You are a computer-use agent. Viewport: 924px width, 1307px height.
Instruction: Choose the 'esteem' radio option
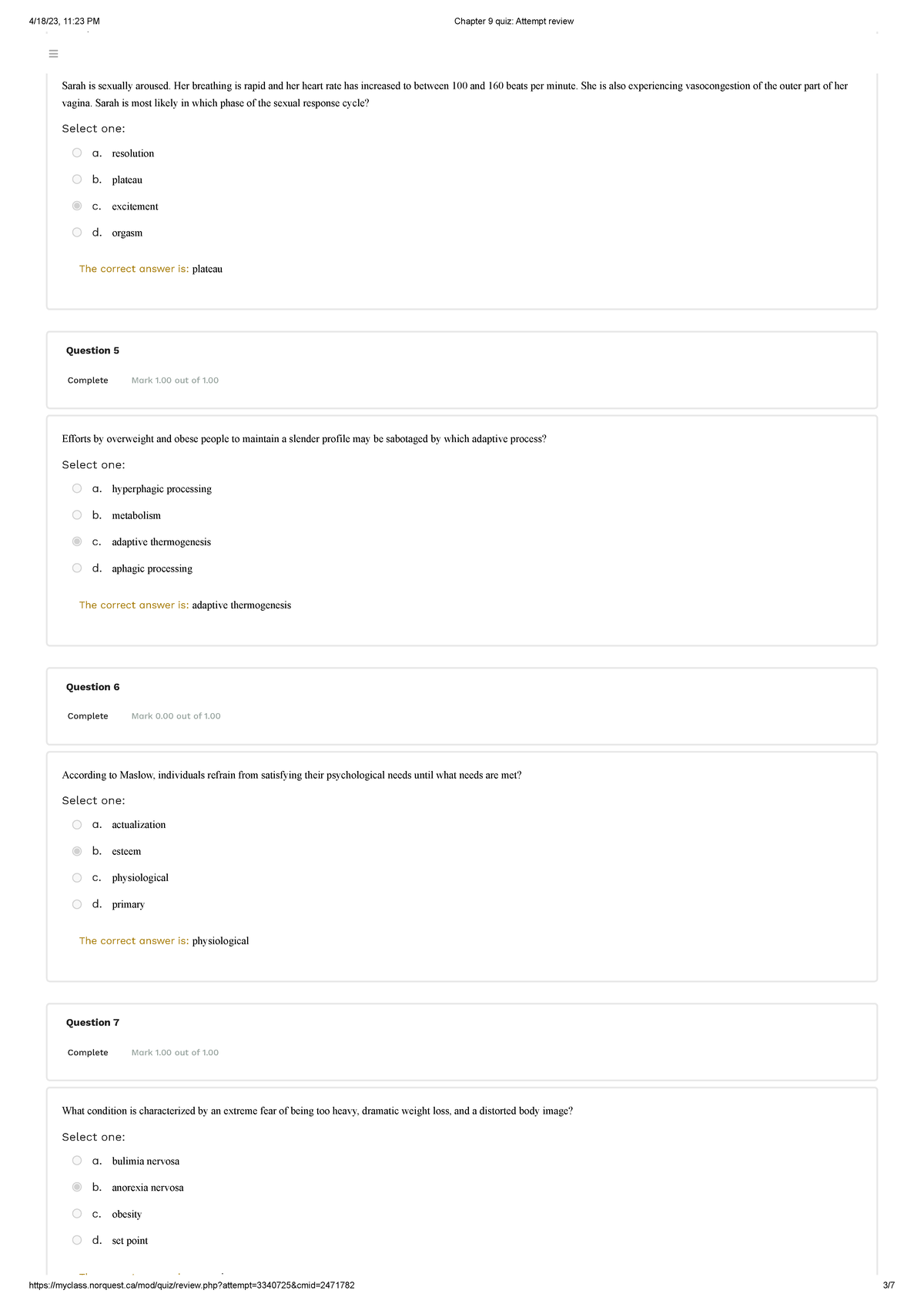point(77,851)
